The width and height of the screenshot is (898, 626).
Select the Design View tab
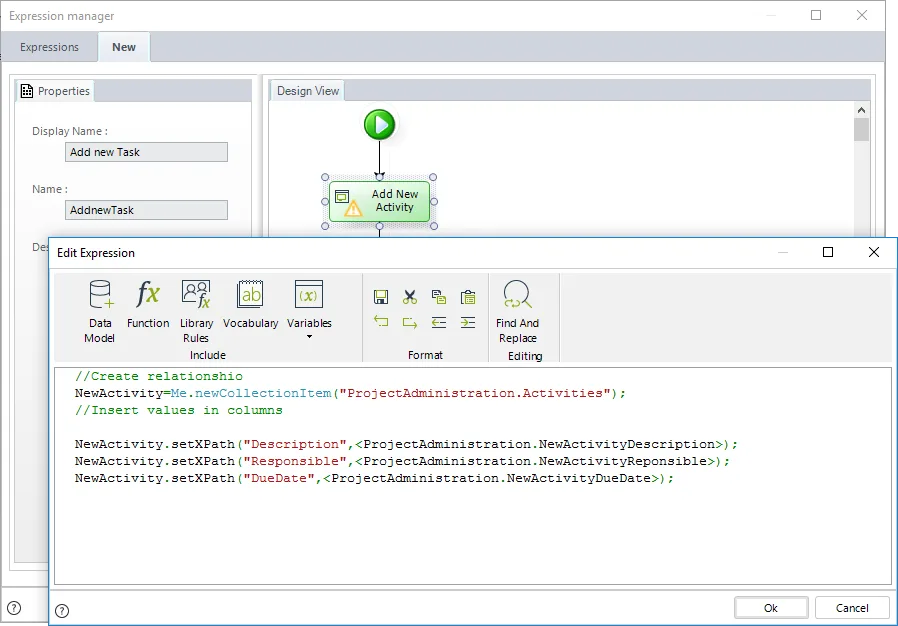(x=308, y=90)
